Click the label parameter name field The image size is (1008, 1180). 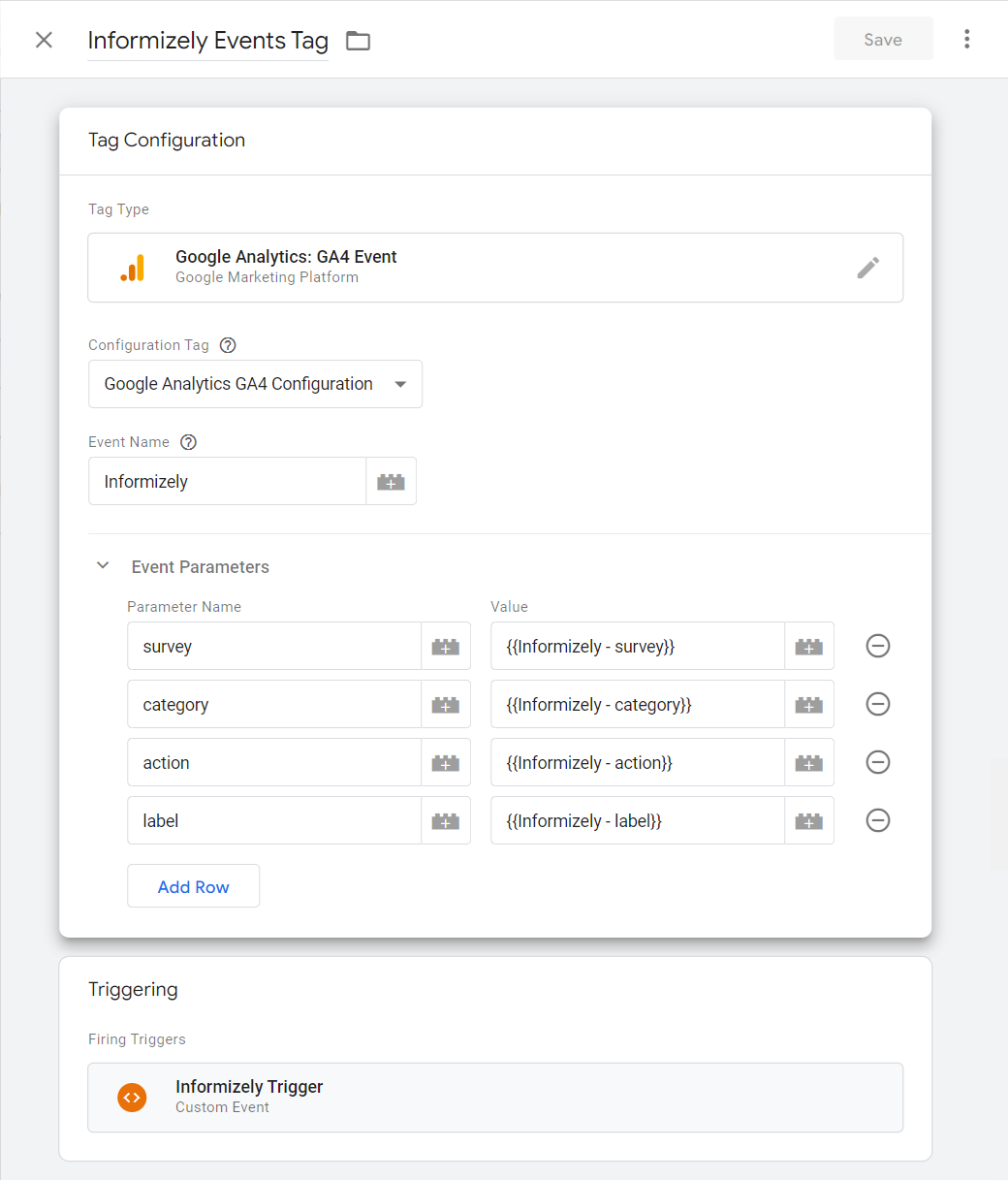(274, 820)
